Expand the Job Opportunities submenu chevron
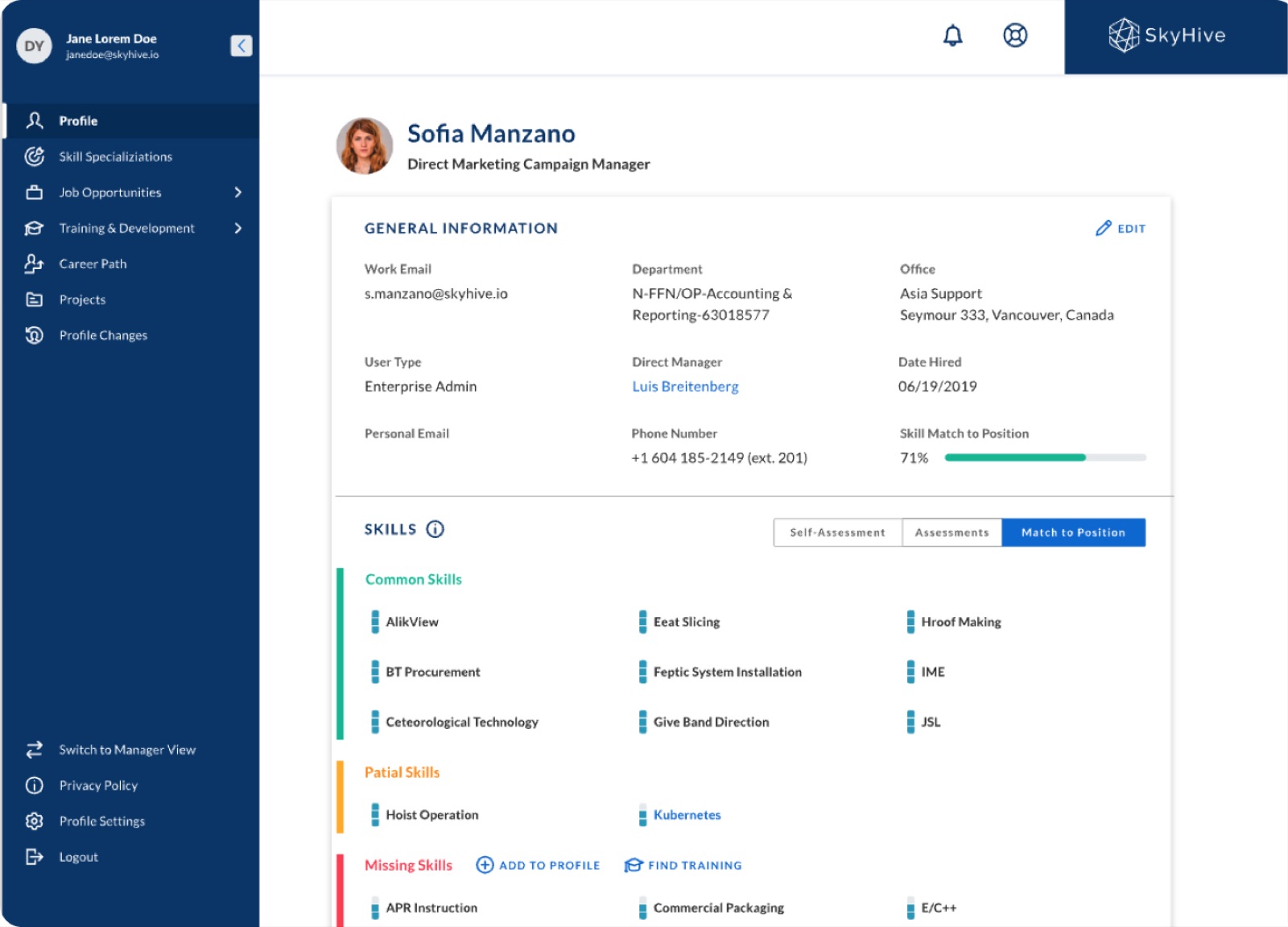Screen dimensions: 1288x927 click(x=237, y=192)
